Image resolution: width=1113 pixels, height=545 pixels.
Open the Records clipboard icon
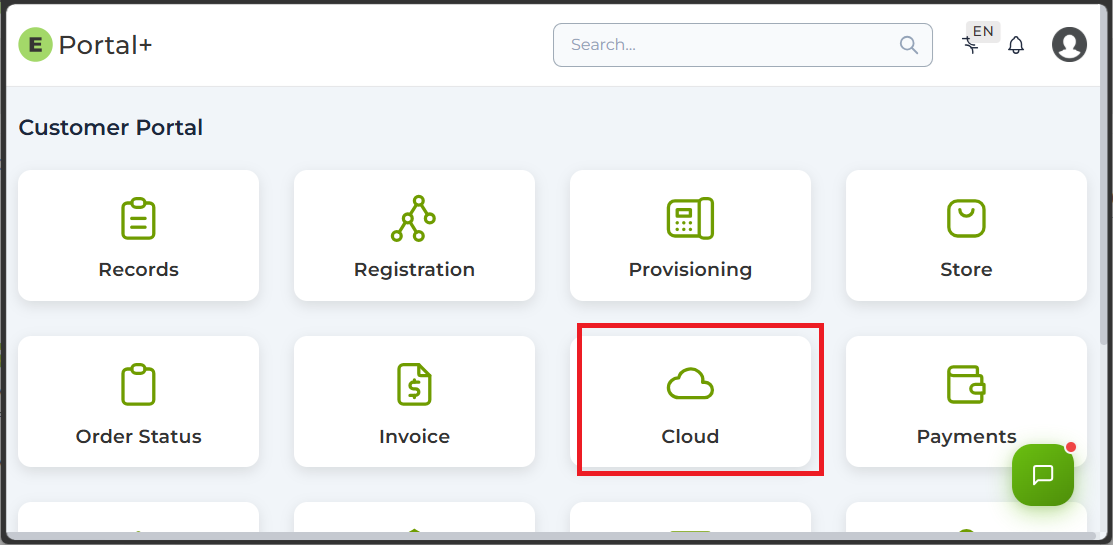click(138, 219)
